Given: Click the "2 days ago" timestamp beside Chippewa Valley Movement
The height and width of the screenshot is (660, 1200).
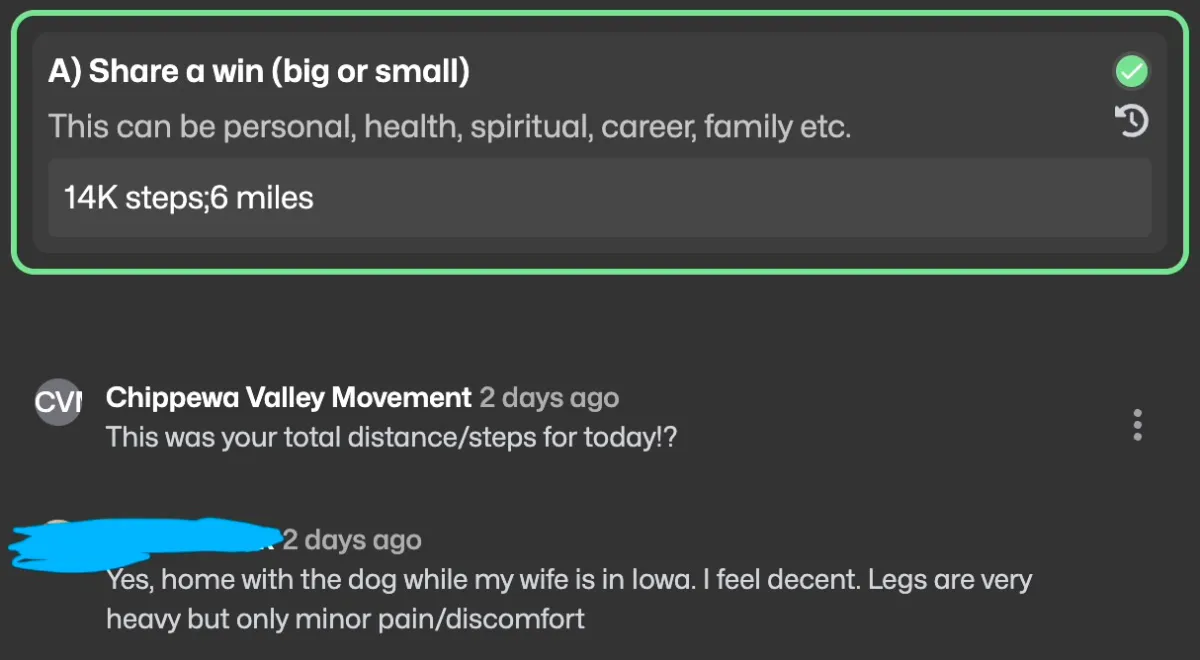Looking at the screenshot, I should pyautogui.click(x=549, y=398).
